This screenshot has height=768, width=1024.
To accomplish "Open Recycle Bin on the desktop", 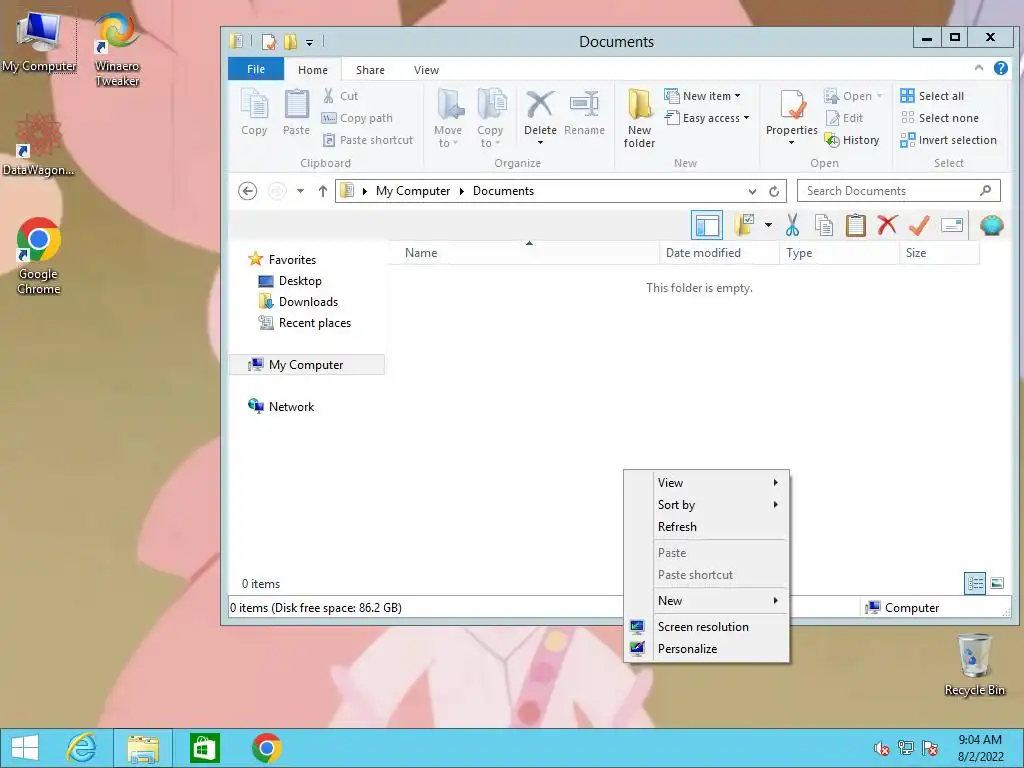I will (x=974, y=665).
